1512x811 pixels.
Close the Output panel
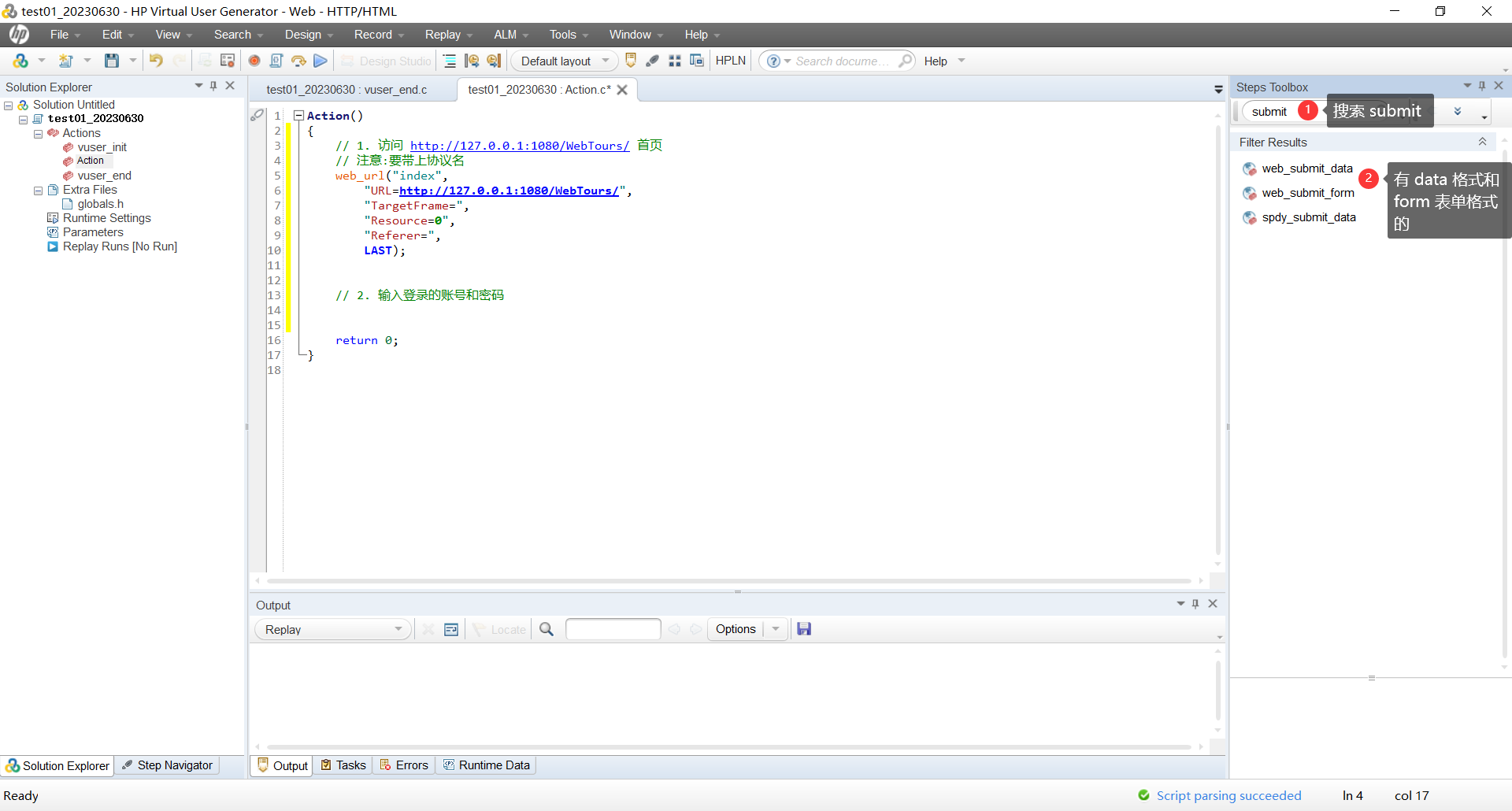coord(1213,604)
